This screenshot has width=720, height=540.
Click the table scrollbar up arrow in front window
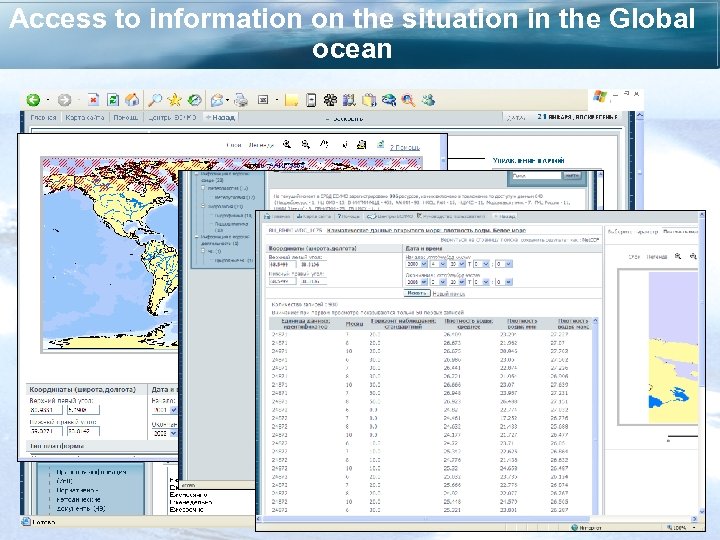point(595,321)
